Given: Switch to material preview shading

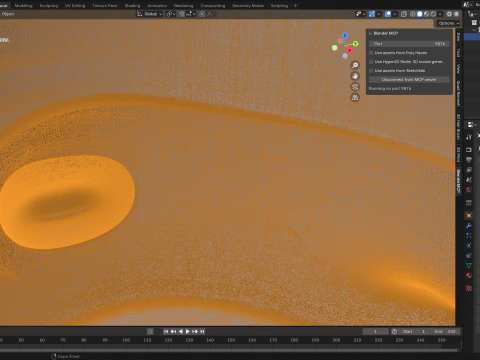Looking at the screenshot, I should point(426,14).
